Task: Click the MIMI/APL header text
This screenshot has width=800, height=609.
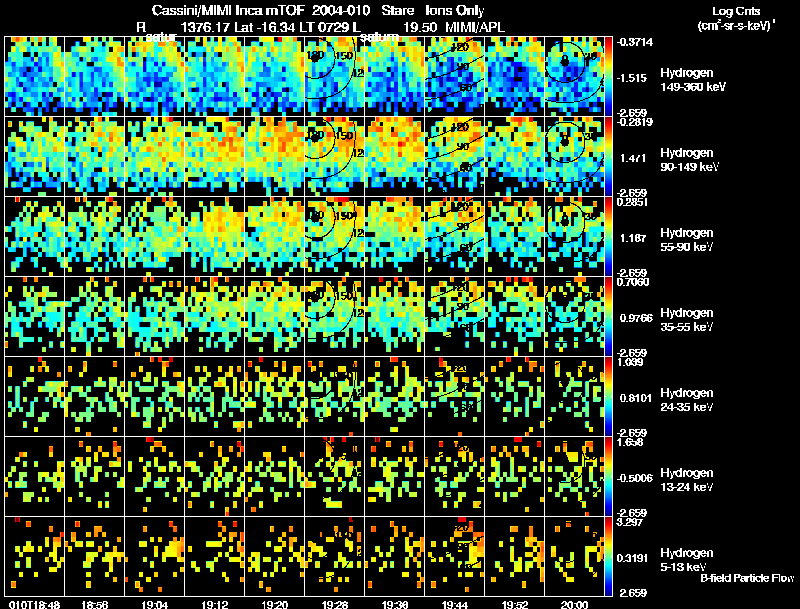Action: coord(475,27)
